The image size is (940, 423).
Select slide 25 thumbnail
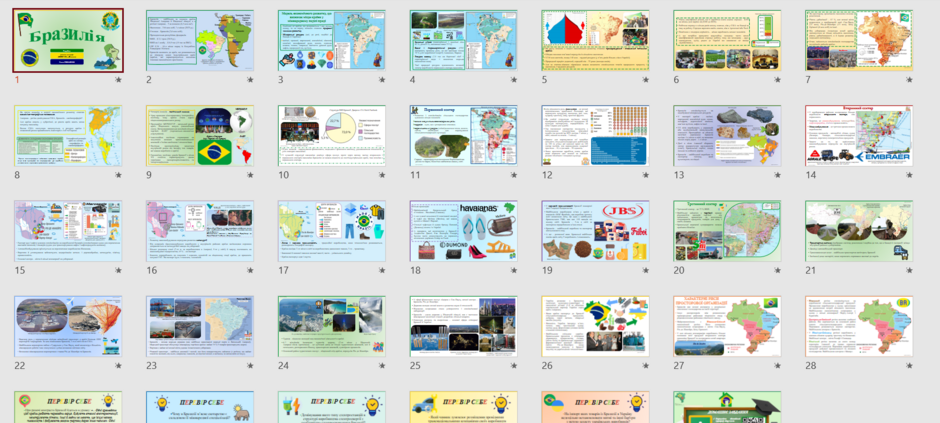pyautogui.click(x=463, y=327)
